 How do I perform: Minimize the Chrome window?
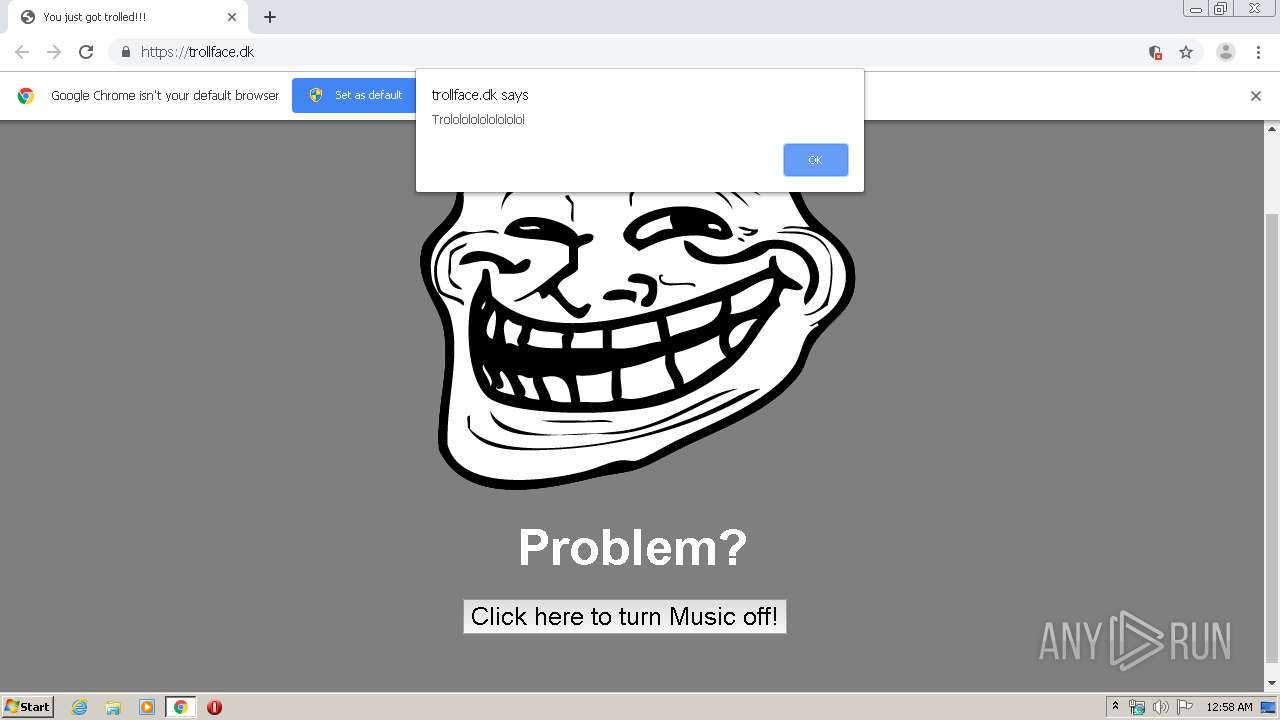coord(1195,9)
